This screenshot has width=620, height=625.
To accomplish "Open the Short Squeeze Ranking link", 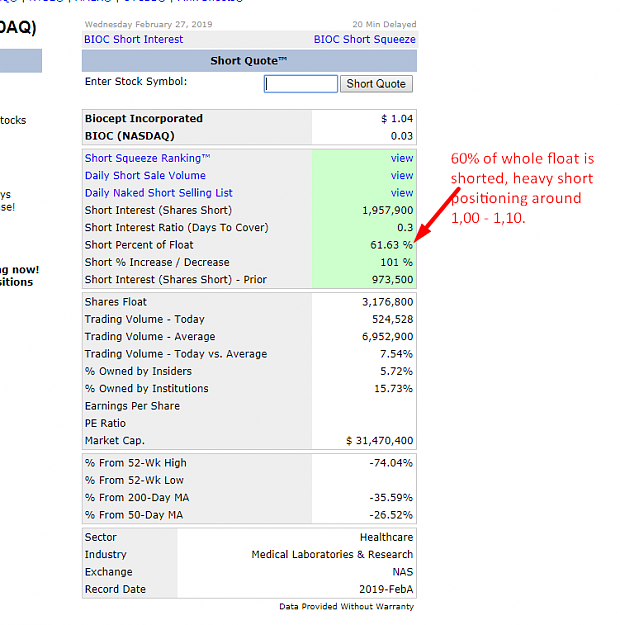I will (147, 158).
